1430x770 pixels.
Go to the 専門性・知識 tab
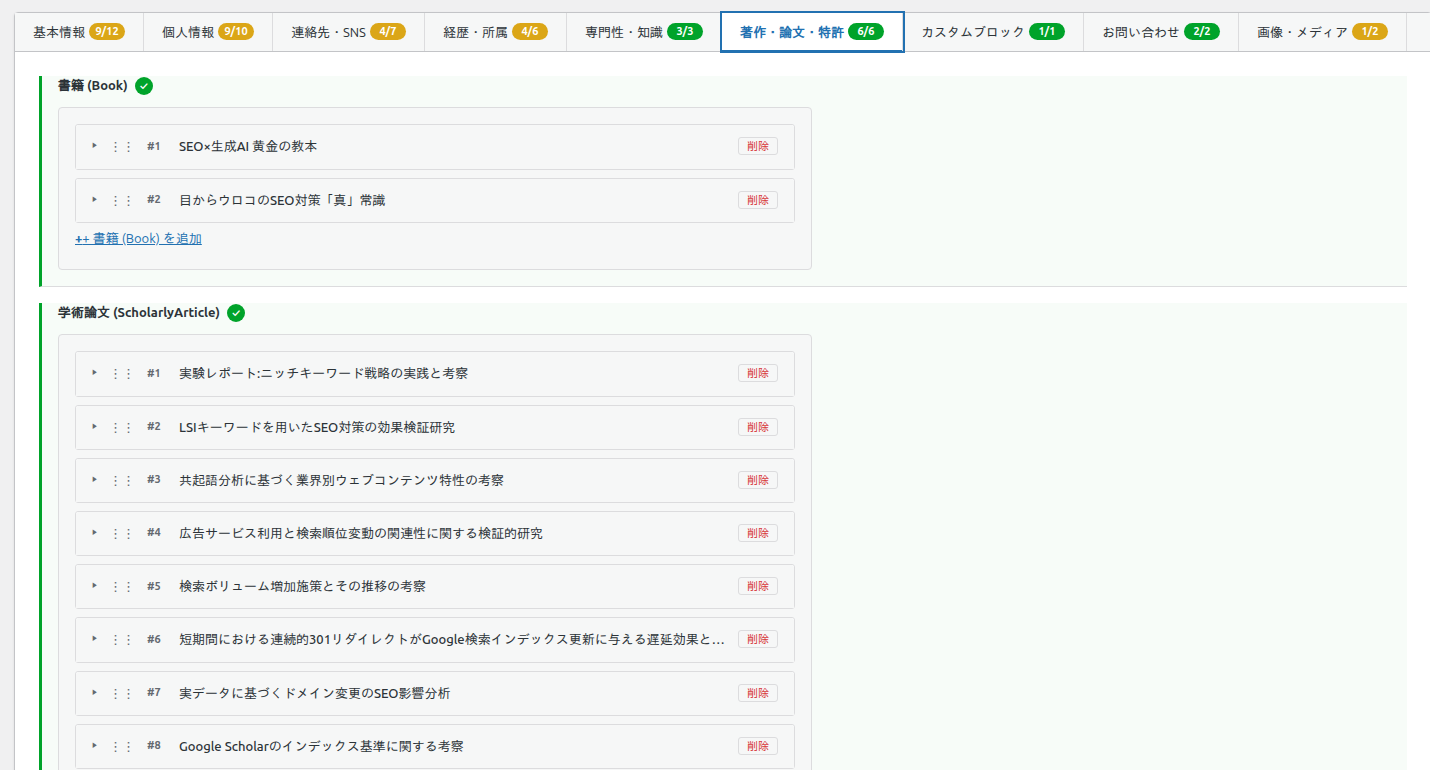point(643,32)
